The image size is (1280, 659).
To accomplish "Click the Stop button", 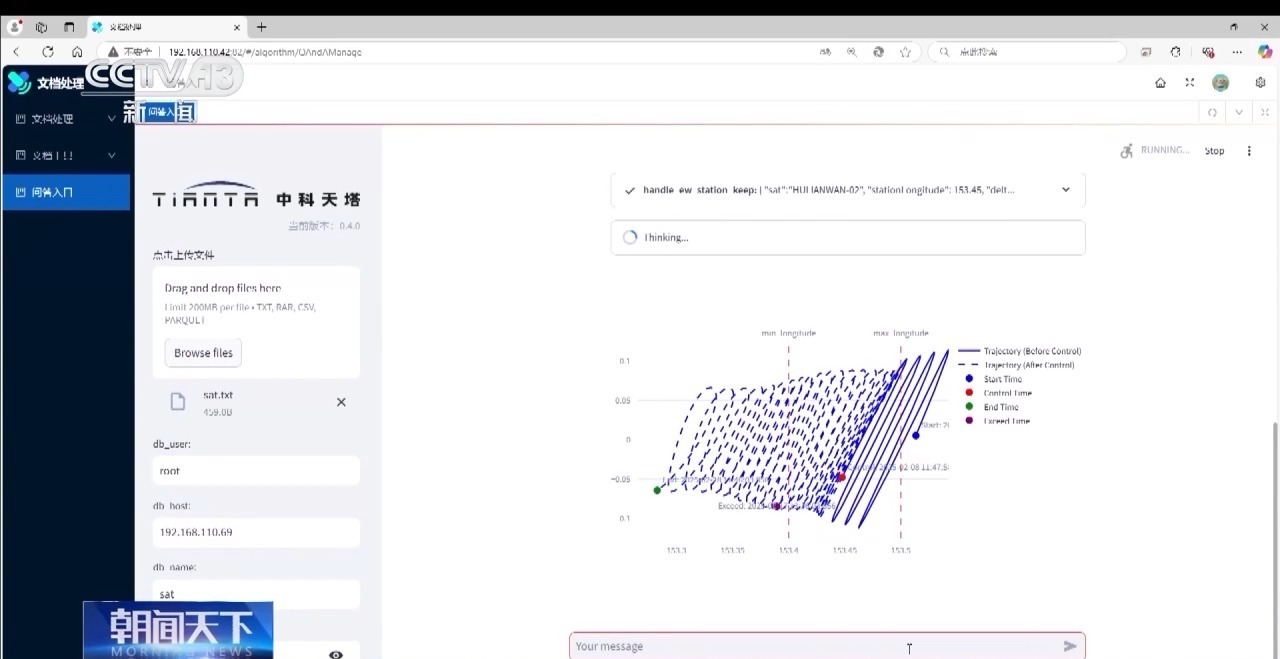I will click(x=1214, y=151).
